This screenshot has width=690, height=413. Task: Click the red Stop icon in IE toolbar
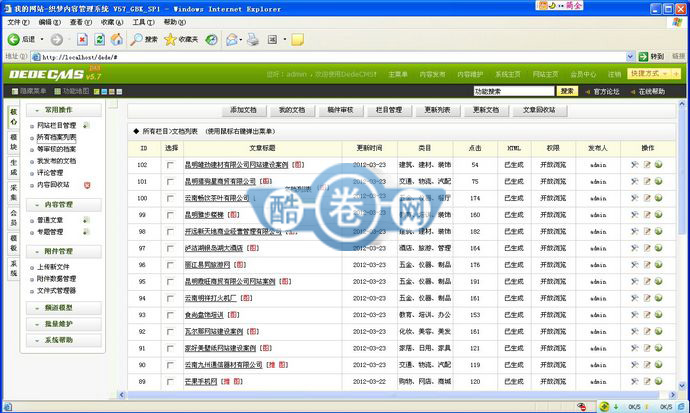82,40
